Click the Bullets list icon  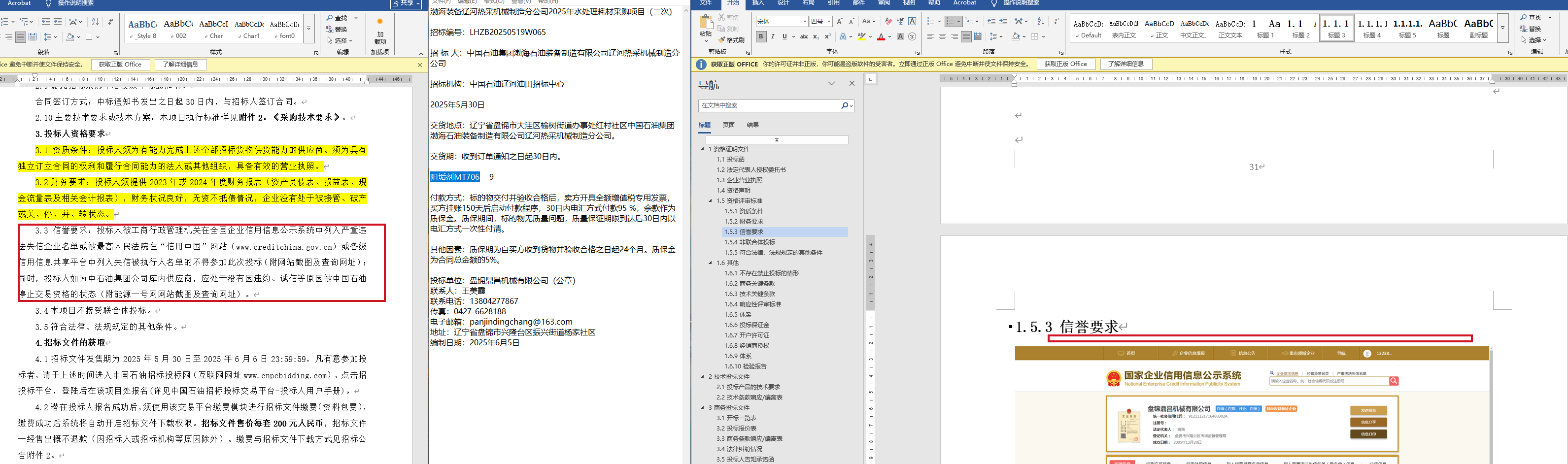[x=930, y=21]
